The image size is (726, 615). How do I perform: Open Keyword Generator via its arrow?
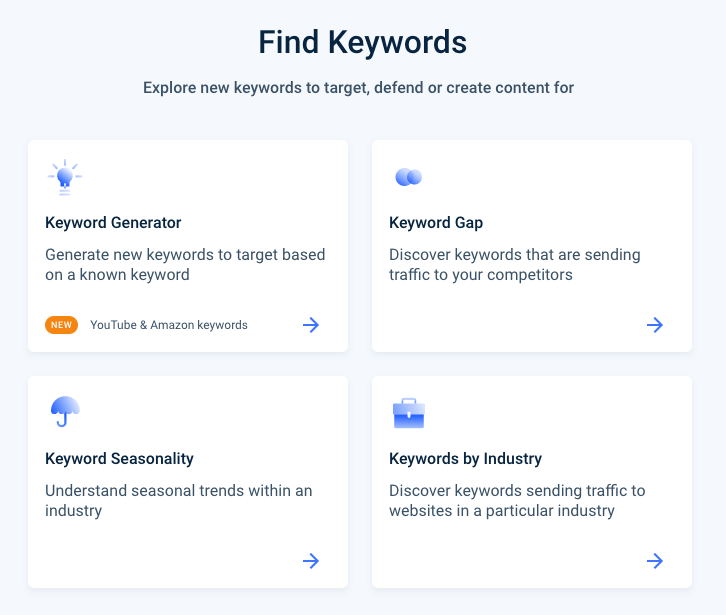coord(311,325)
